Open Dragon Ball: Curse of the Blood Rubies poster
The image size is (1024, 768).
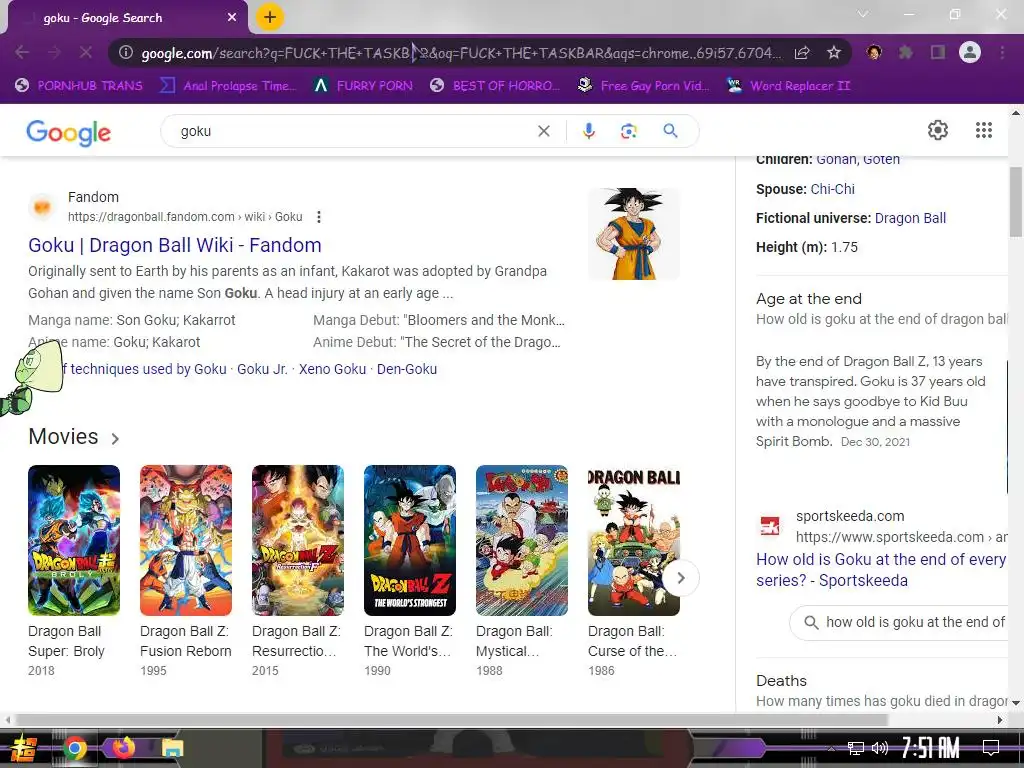633,540
